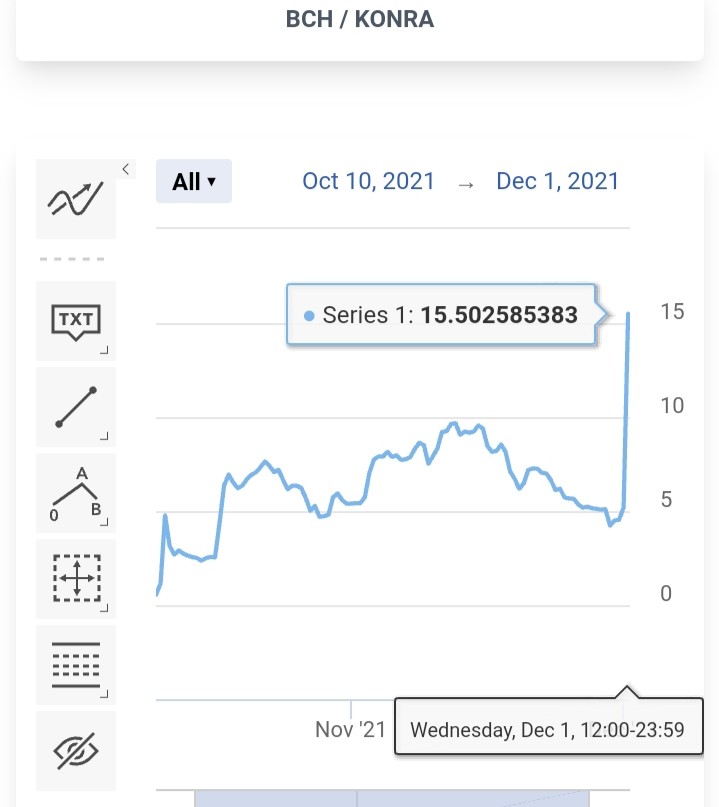Open the All range selector dropdown
This screenshot has height=807, width=719.
[194, 181]
